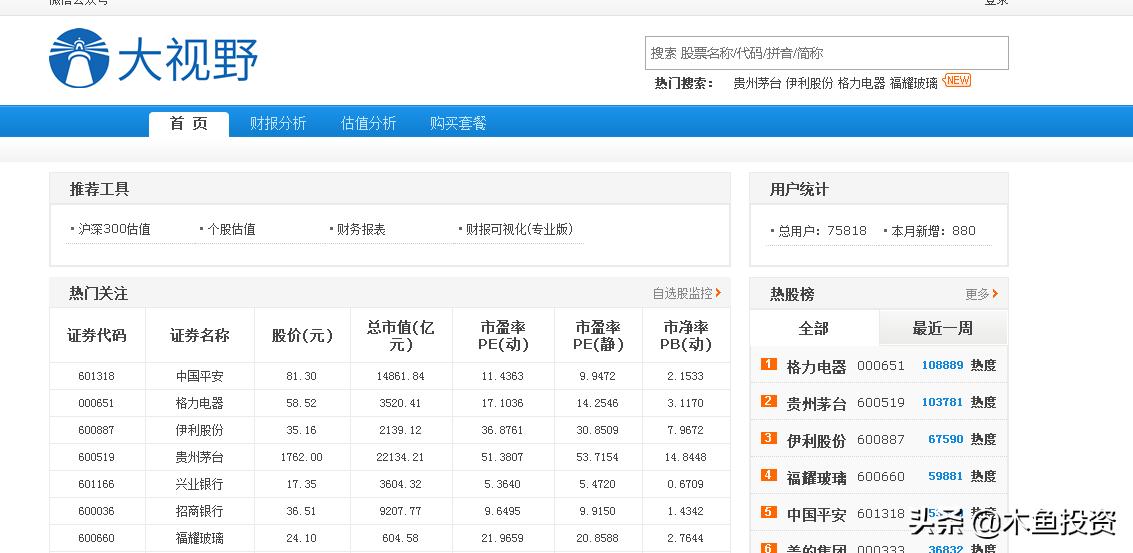Click stock code 600887 in table
The height and width of the screenshot is (553, 1133).
pos(96,430)
